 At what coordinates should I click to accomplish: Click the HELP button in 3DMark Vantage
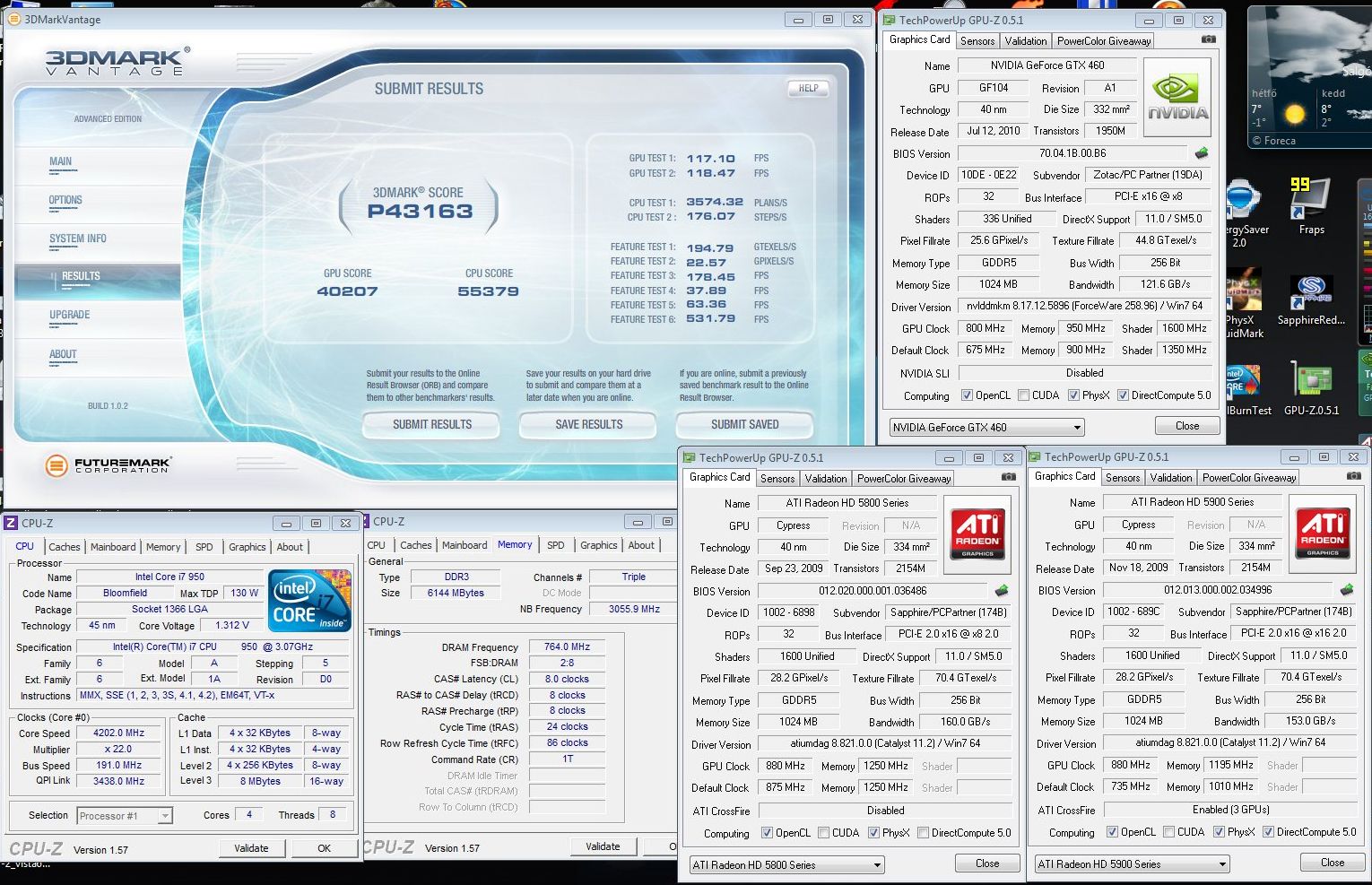coord(808,89)
